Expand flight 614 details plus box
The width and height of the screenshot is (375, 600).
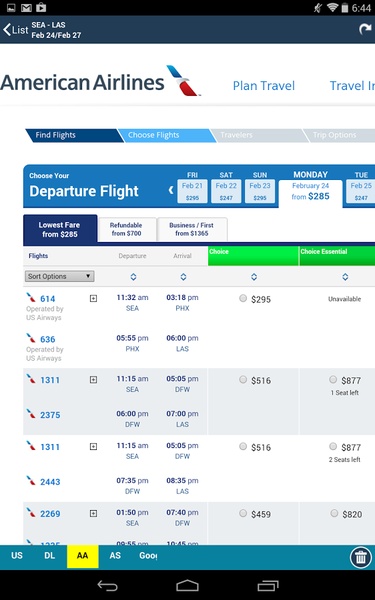(x=93, y=298)
